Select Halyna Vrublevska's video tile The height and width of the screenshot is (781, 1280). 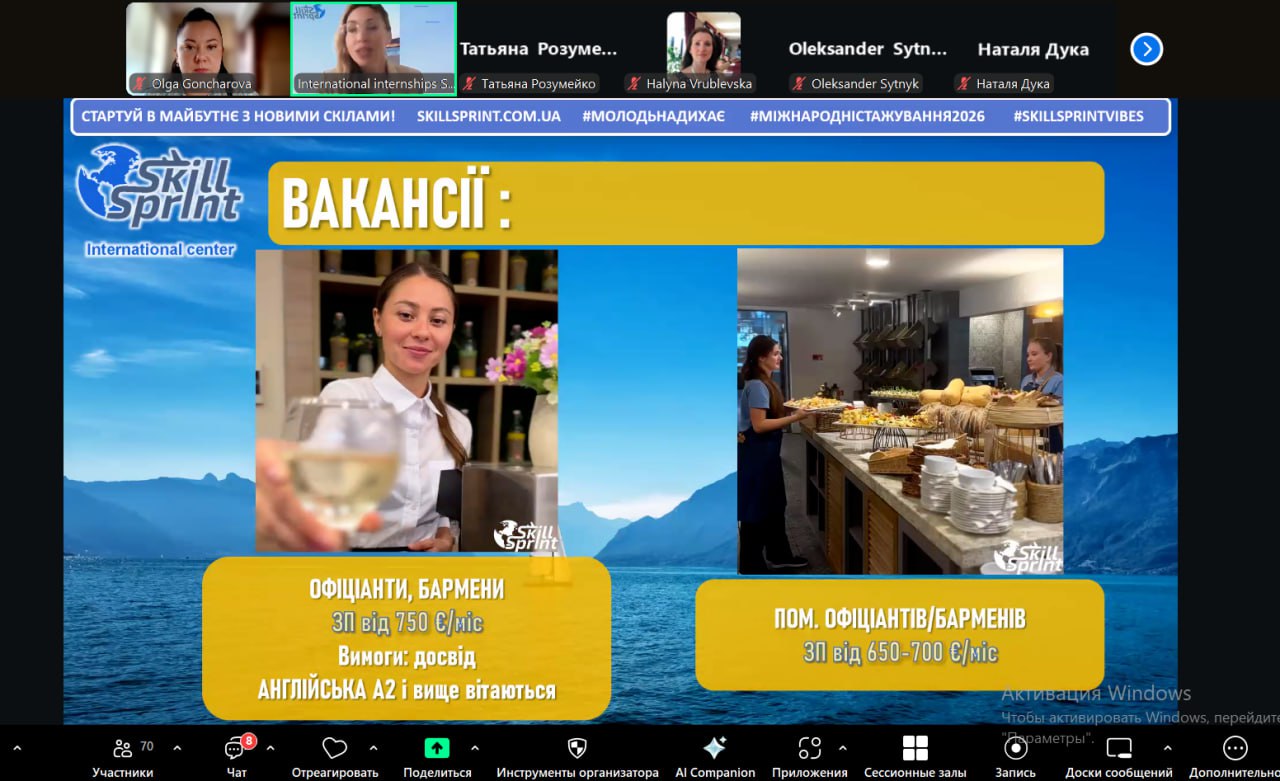click(x=703, y=48)
